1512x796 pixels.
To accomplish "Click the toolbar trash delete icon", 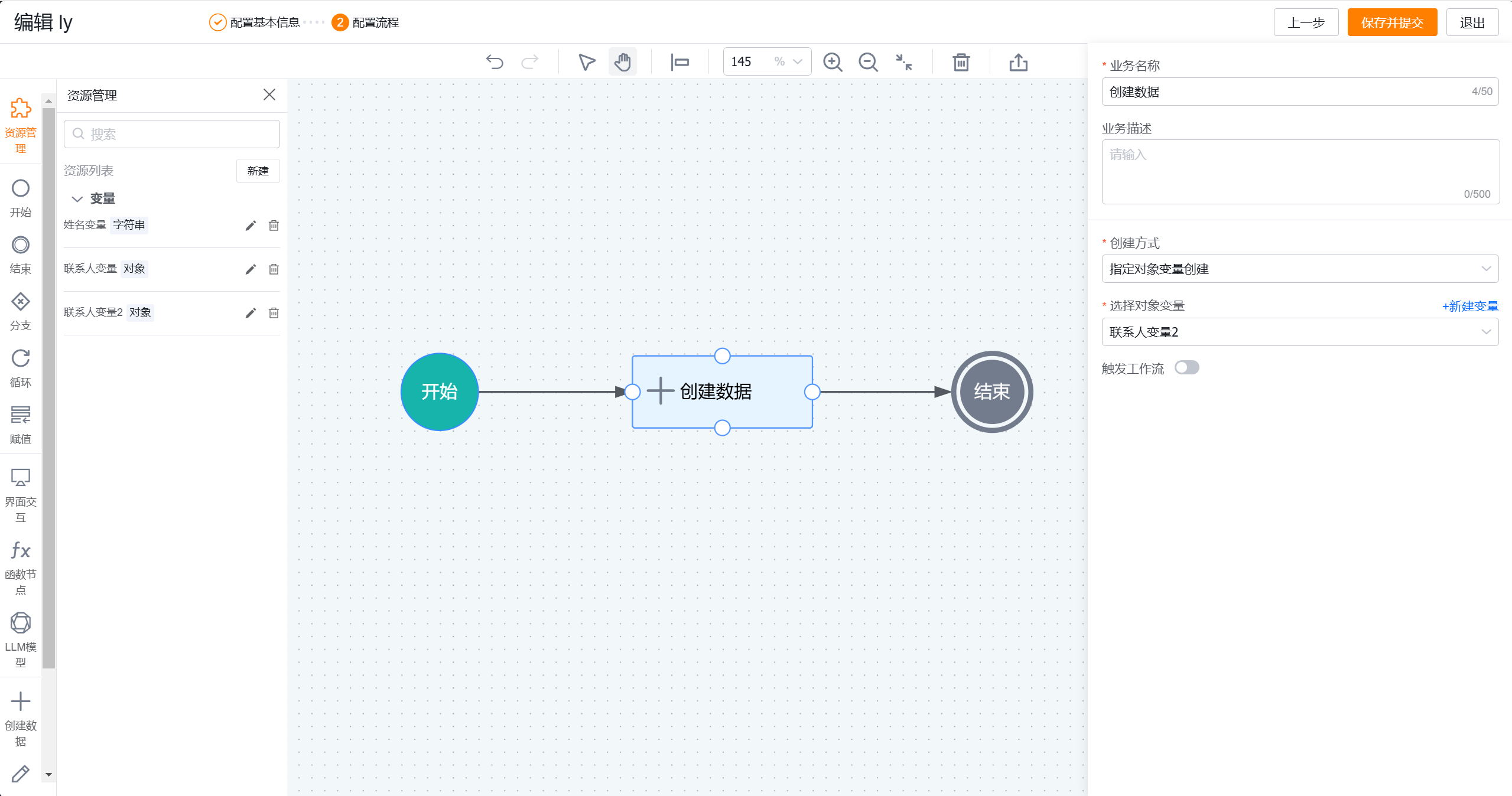I will pyautogui.click(x=961, y=62).
